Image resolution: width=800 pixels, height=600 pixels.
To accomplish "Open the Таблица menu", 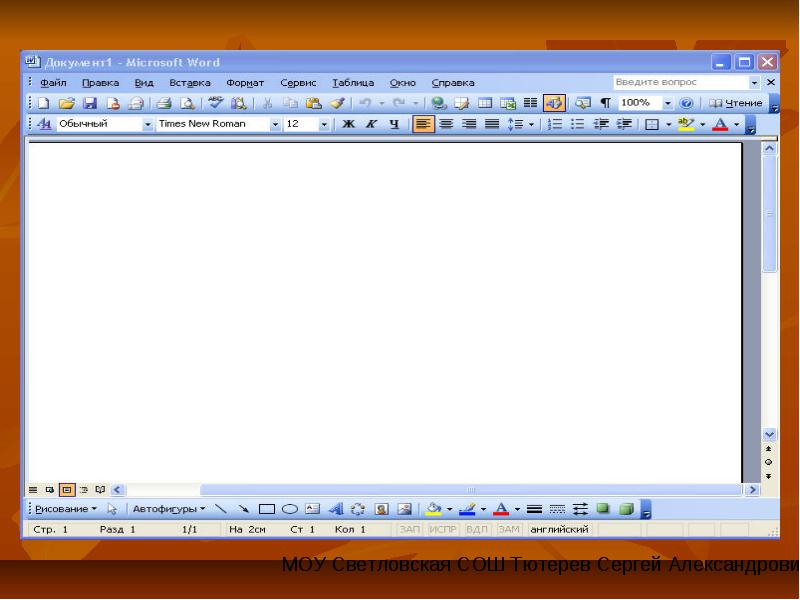I will 353,83.
